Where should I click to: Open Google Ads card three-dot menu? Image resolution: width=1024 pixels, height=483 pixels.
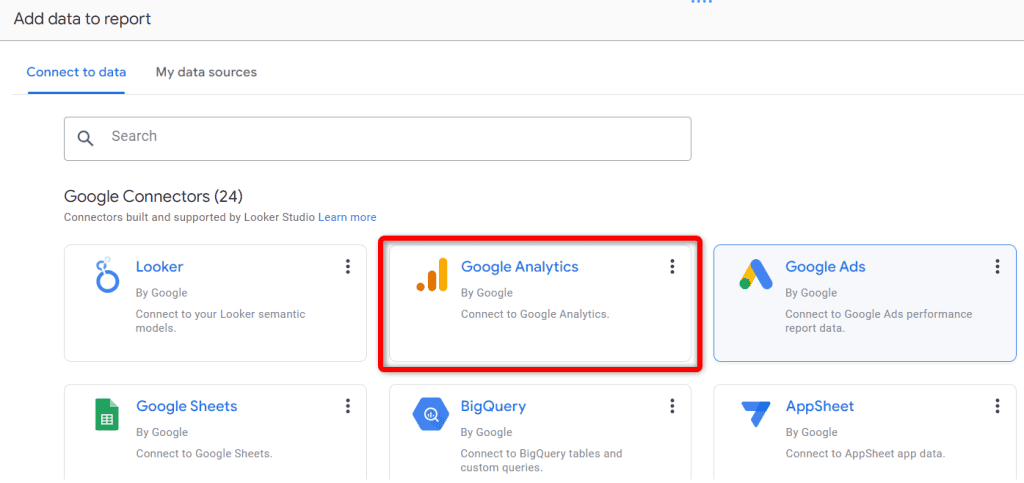click(997, 266)
